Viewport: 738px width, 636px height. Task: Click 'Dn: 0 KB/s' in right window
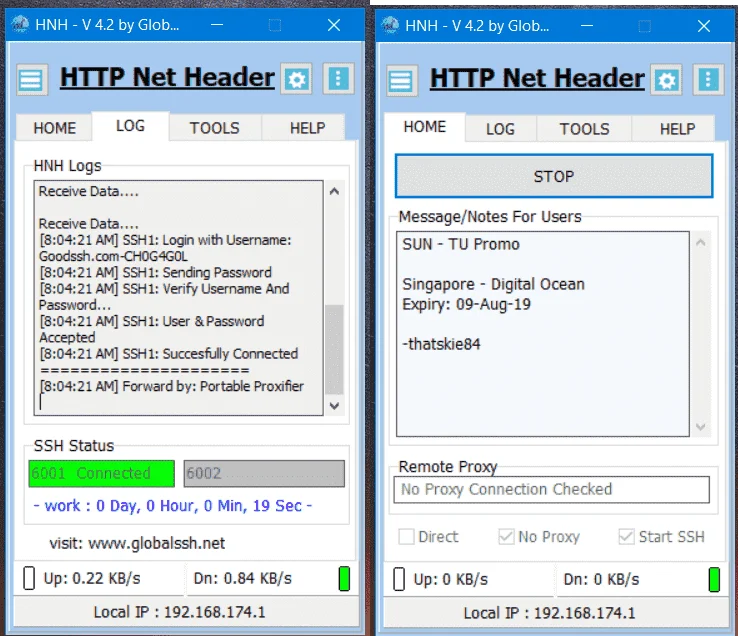pos(601,579)
